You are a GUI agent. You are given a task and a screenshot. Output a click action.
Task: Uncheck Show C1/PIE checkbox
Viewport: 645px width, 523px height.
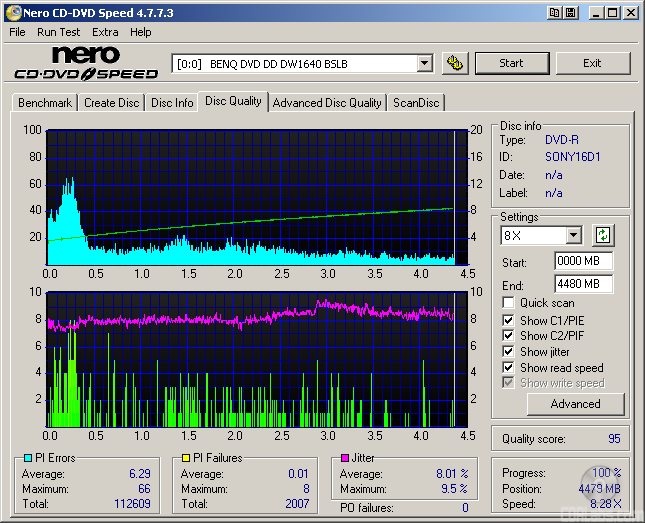[510, 320]
